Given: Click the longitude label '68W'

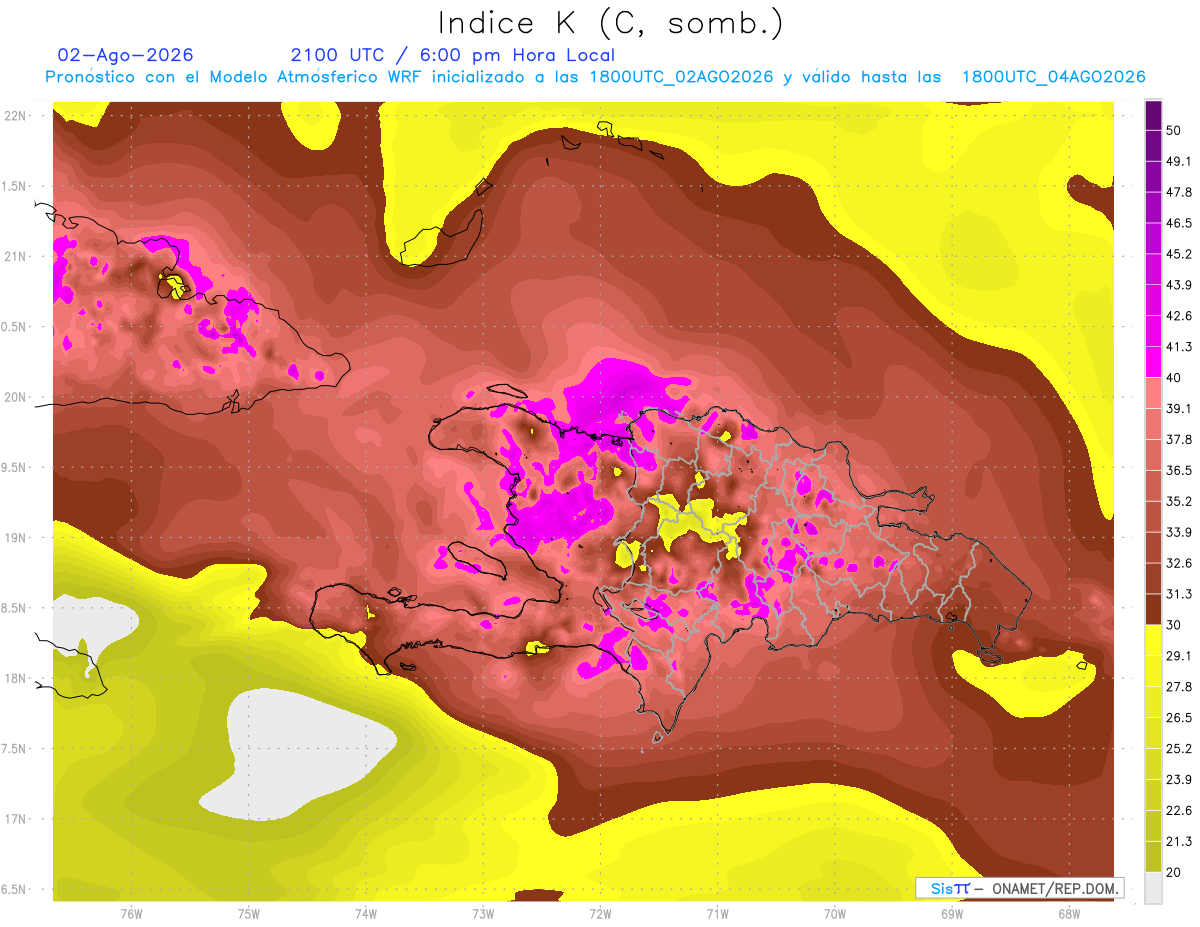Looking at the screenshot, I should pos(1069,914).
